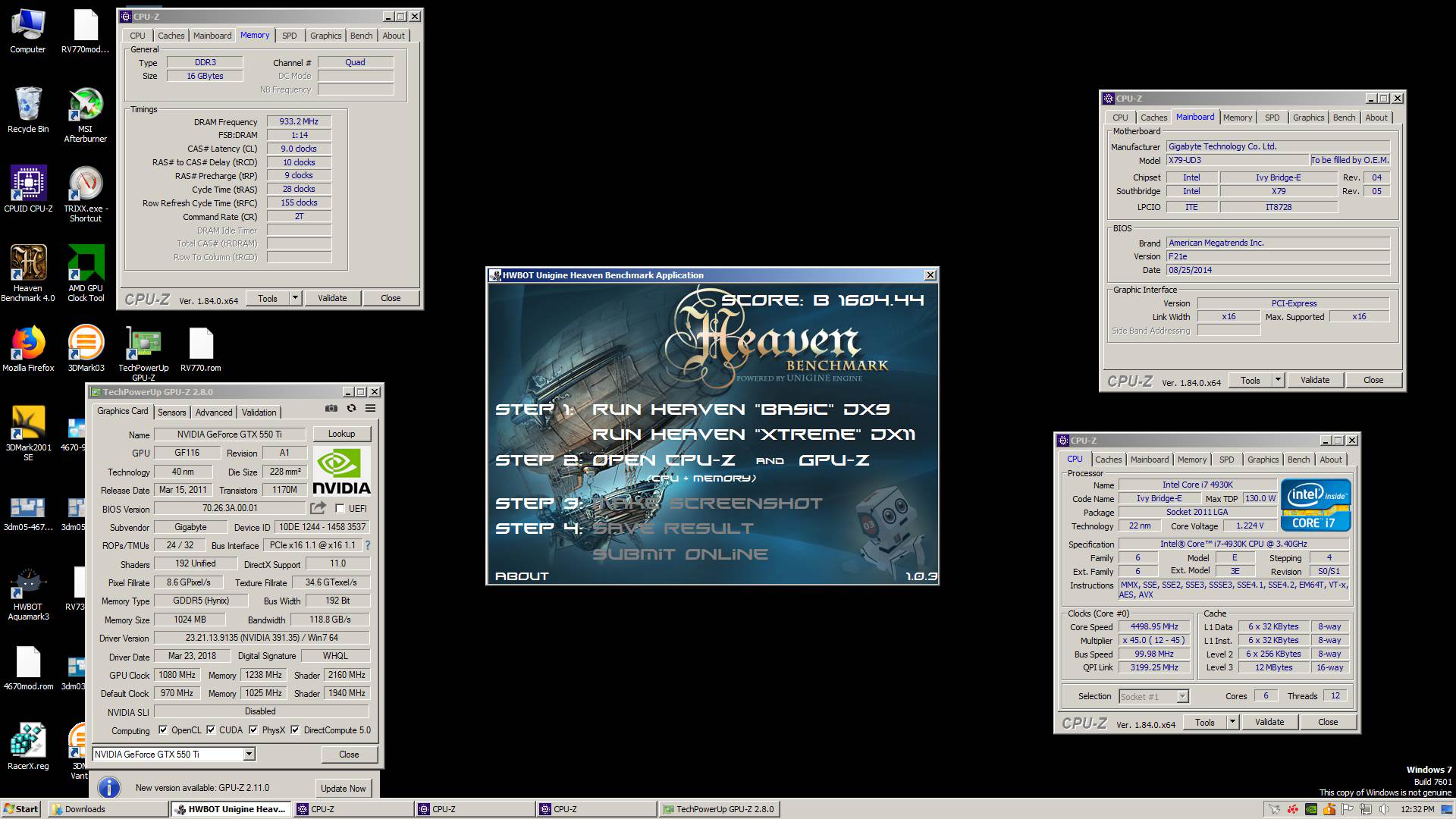
Task: Switch to Graphics tab in Mainboard CPU-Z window
Action: [x=1308, y=118]
